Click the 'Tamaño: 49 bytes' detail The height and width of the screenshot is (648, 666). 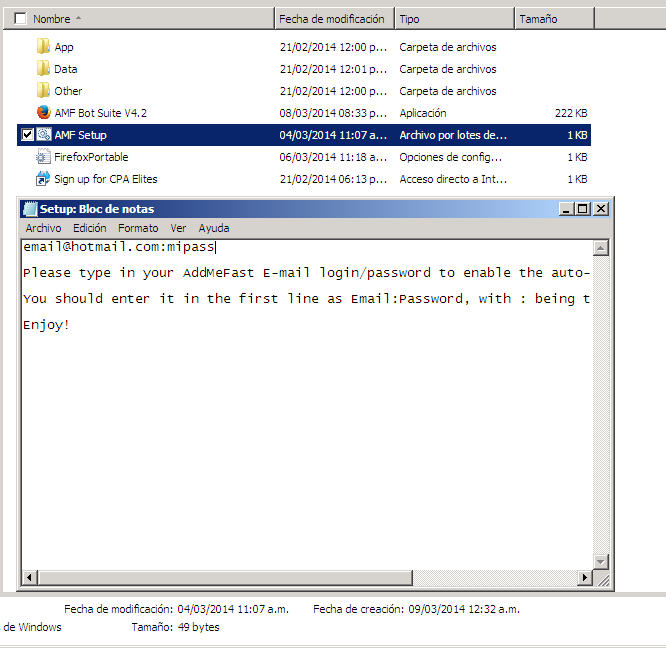(x=175, y=627)
